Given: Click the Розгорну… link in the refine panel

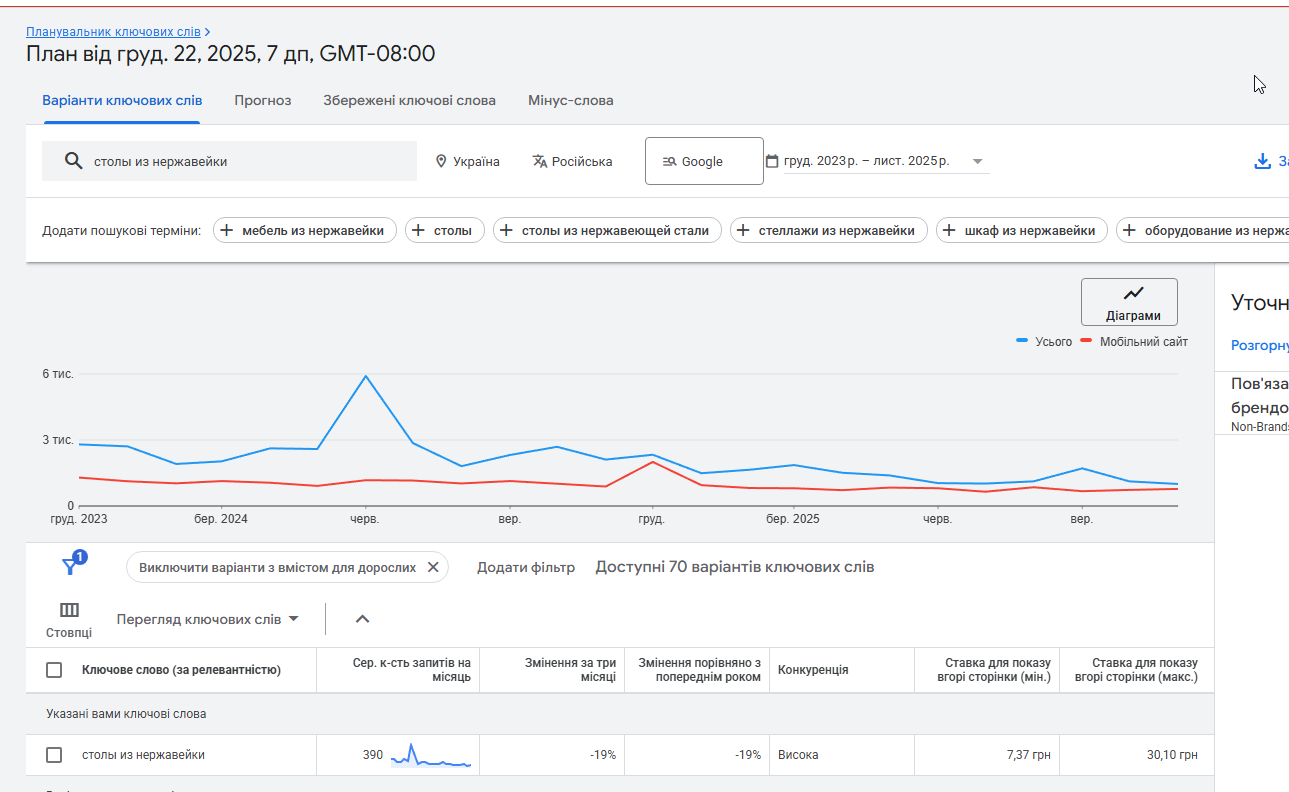Looking at the screenshot, I should (1259, 345).
